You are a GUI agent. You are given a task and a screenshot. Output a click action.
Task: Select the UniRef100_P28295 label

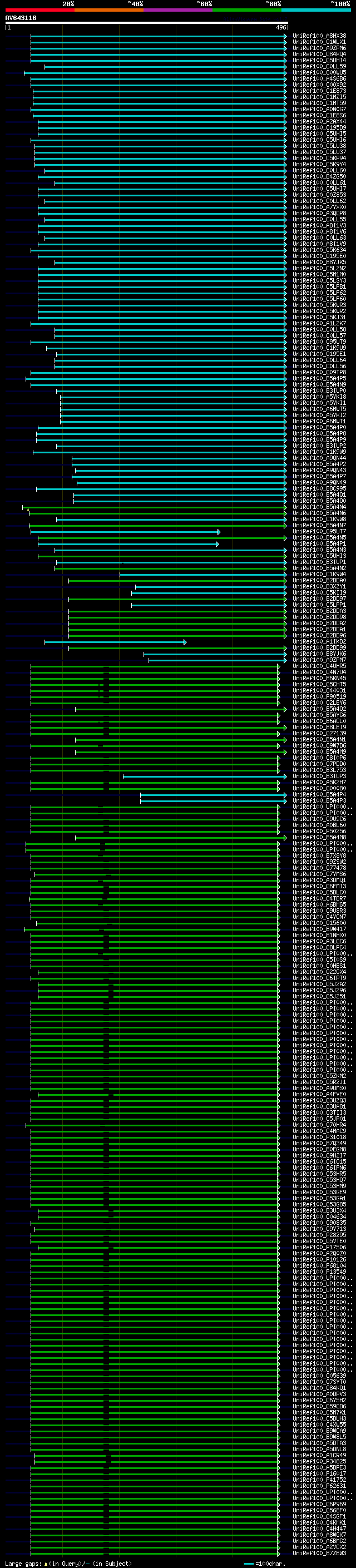[319, 1235]
